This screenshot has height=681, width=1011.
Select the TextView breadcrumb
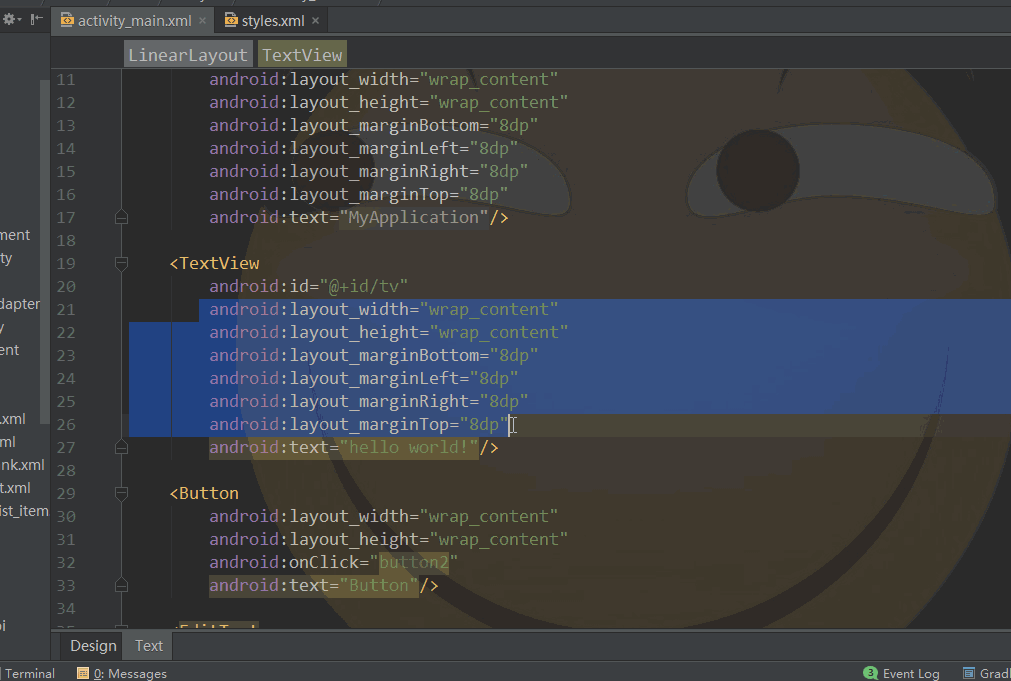302,55
